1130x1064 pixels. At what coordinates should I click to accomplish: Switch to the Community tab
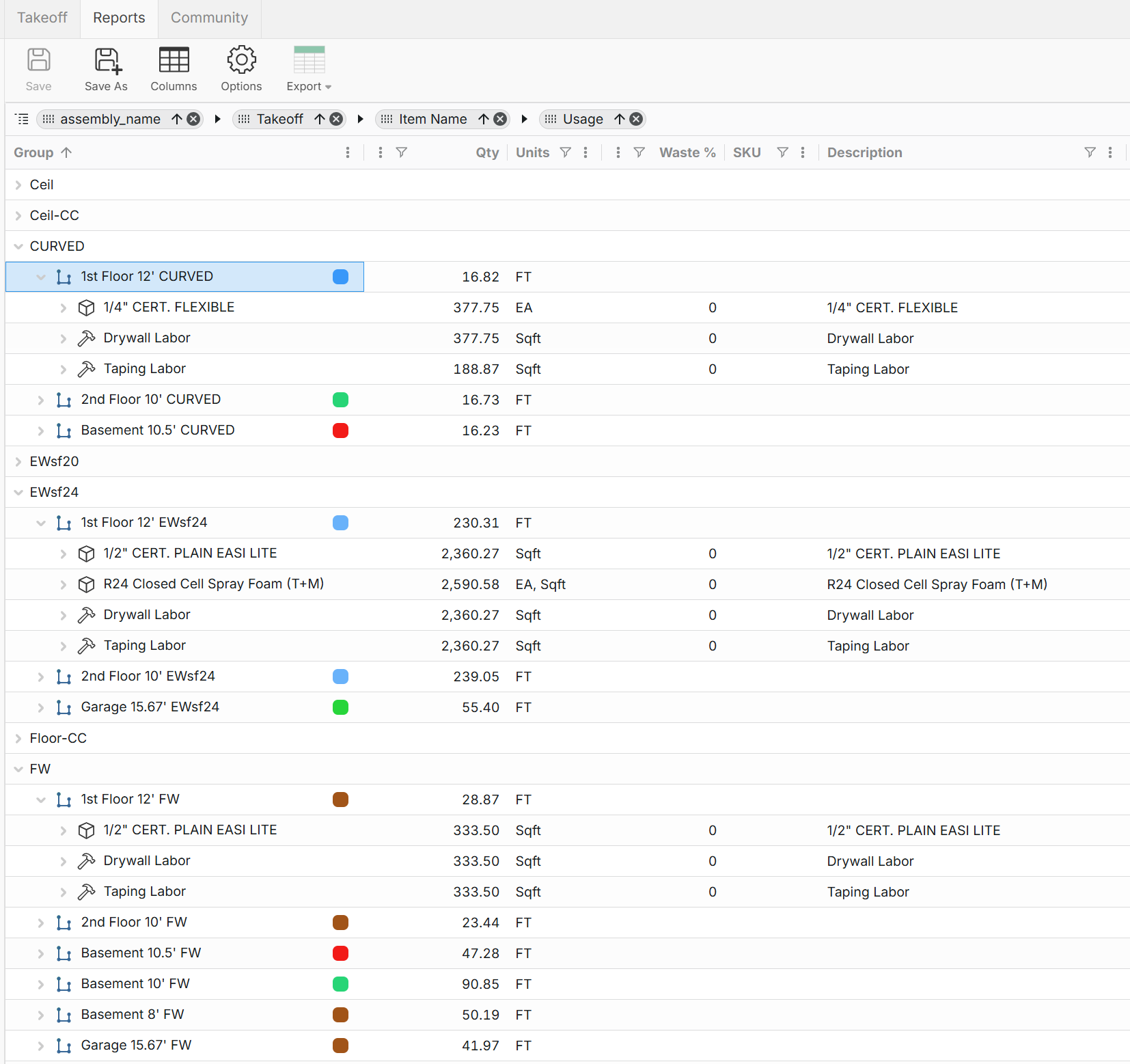(209, 18)
